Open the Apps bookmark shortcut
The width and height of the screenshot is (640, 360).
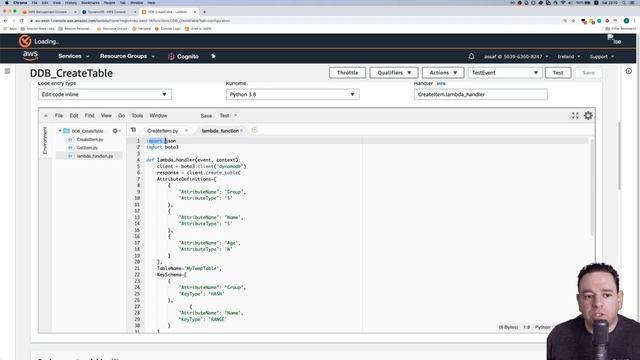click(x=10, y=29)
